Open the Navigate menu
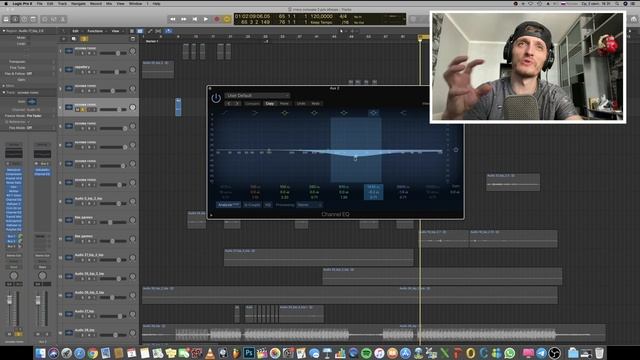640x360 pixels. [78, 4]
